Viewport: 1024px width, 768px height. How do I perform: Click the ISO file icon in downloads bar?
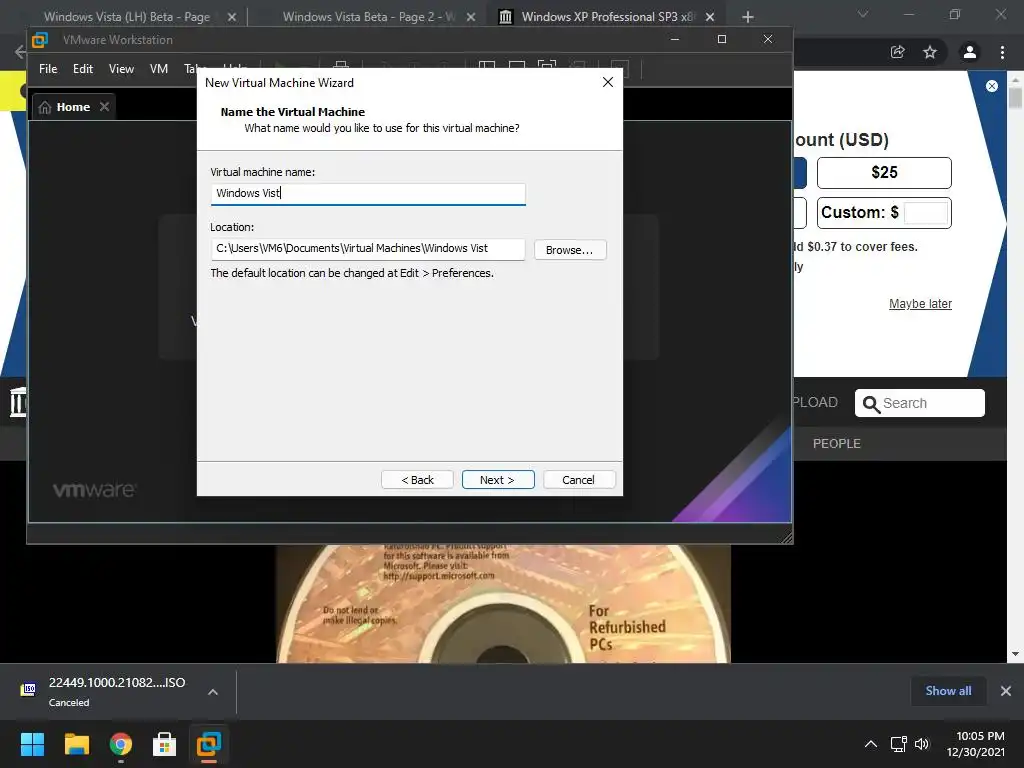pyautogui.click(x=29, y=690)
